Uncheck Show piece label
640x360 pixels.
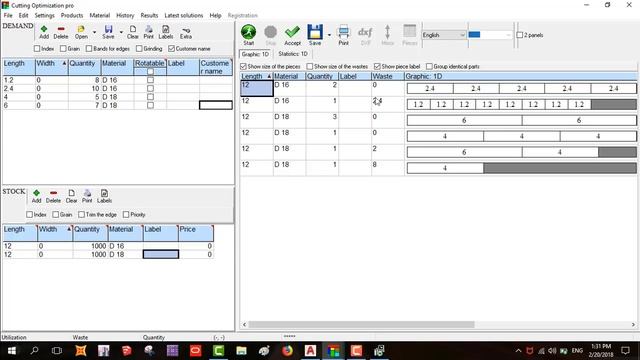378,66
